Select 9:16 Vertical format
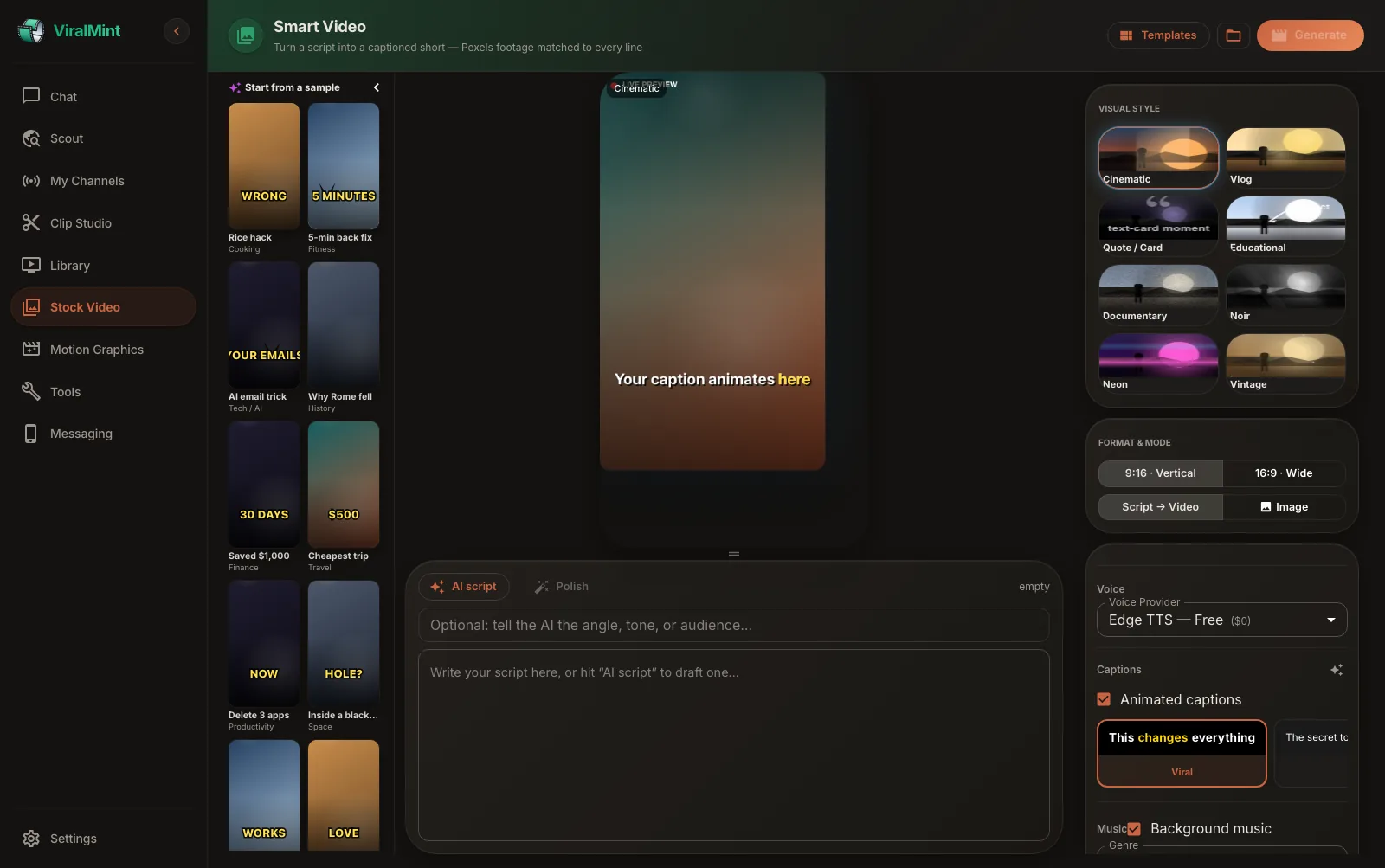 1160,473
